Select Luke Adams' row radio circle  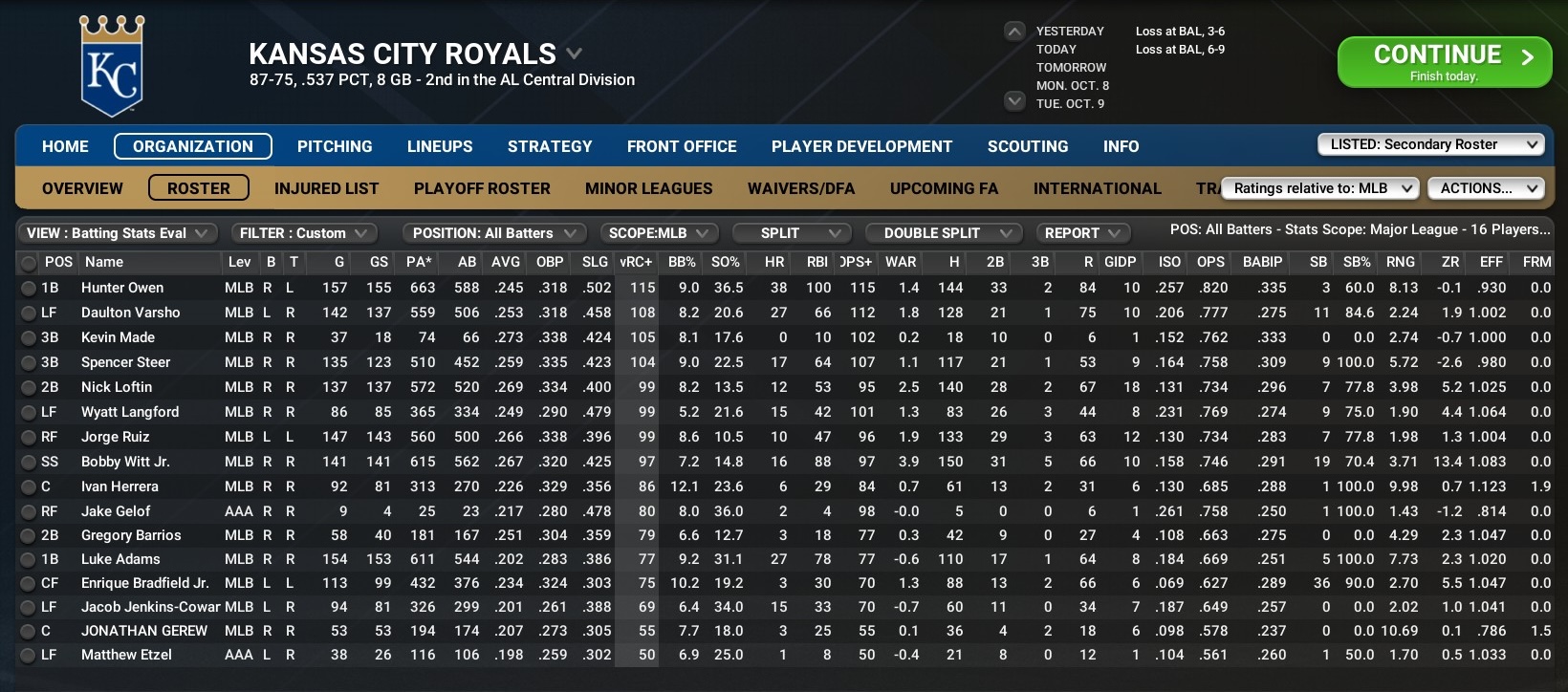pyautogui.click(x=29, y=559)
